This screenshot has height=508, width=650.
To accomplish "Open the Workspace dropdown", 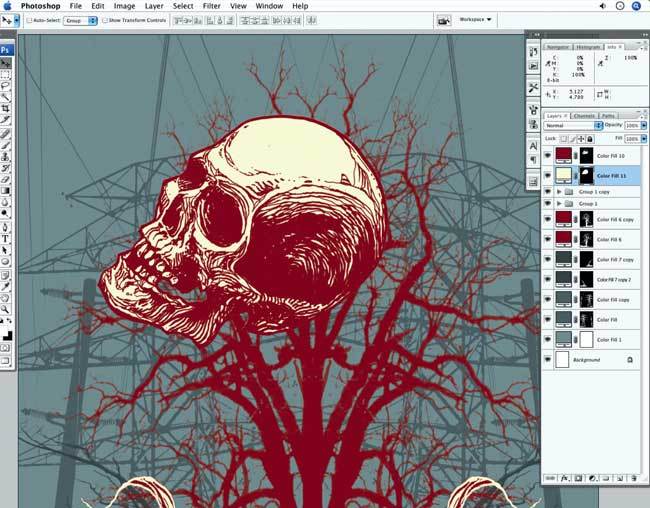I will 475,19.
